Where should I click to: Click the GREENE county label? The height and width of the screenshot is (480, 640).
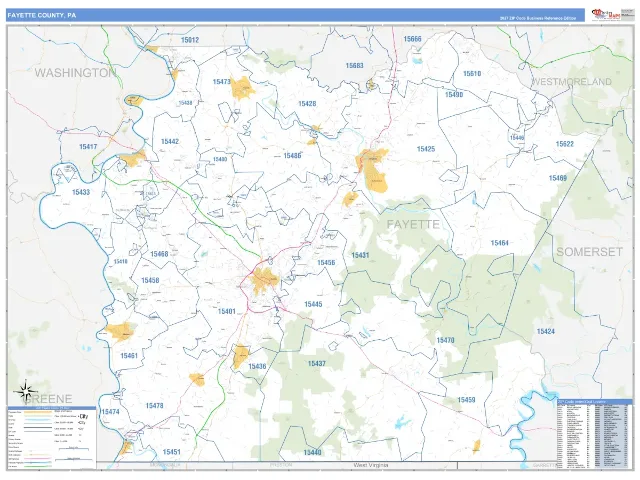click(x=50, y=399)
